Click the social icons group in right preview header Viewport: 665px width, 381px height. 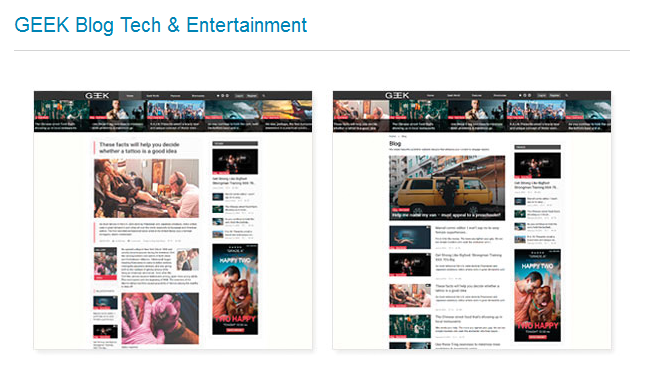point(525,95)
